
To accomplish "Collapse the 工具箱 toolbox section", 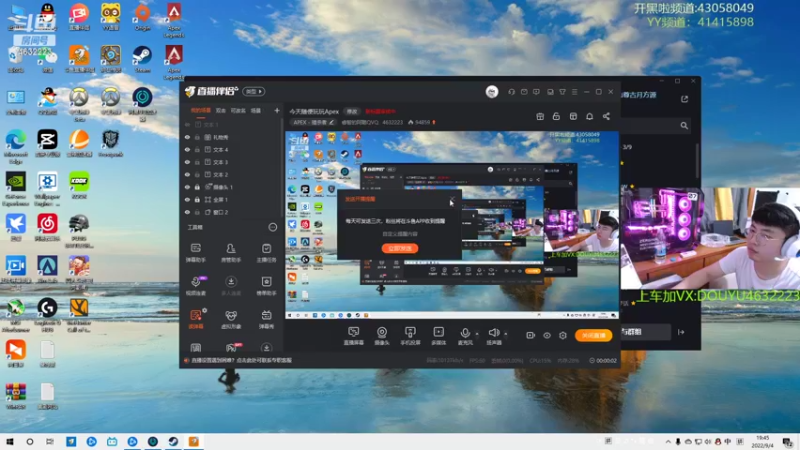I will tap(272, 227).
